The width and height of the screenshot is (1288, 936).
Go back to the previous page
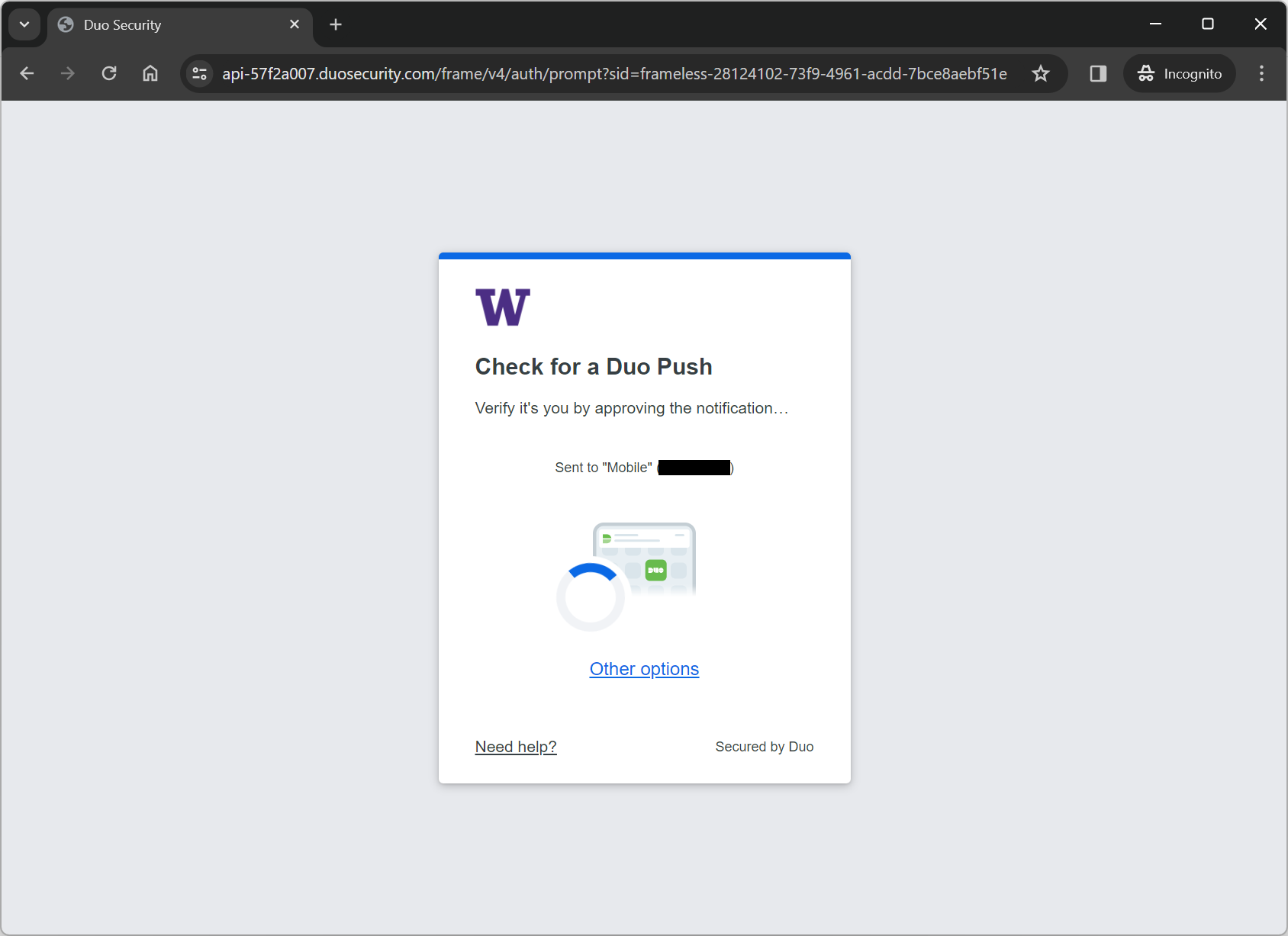coord(27,73)
